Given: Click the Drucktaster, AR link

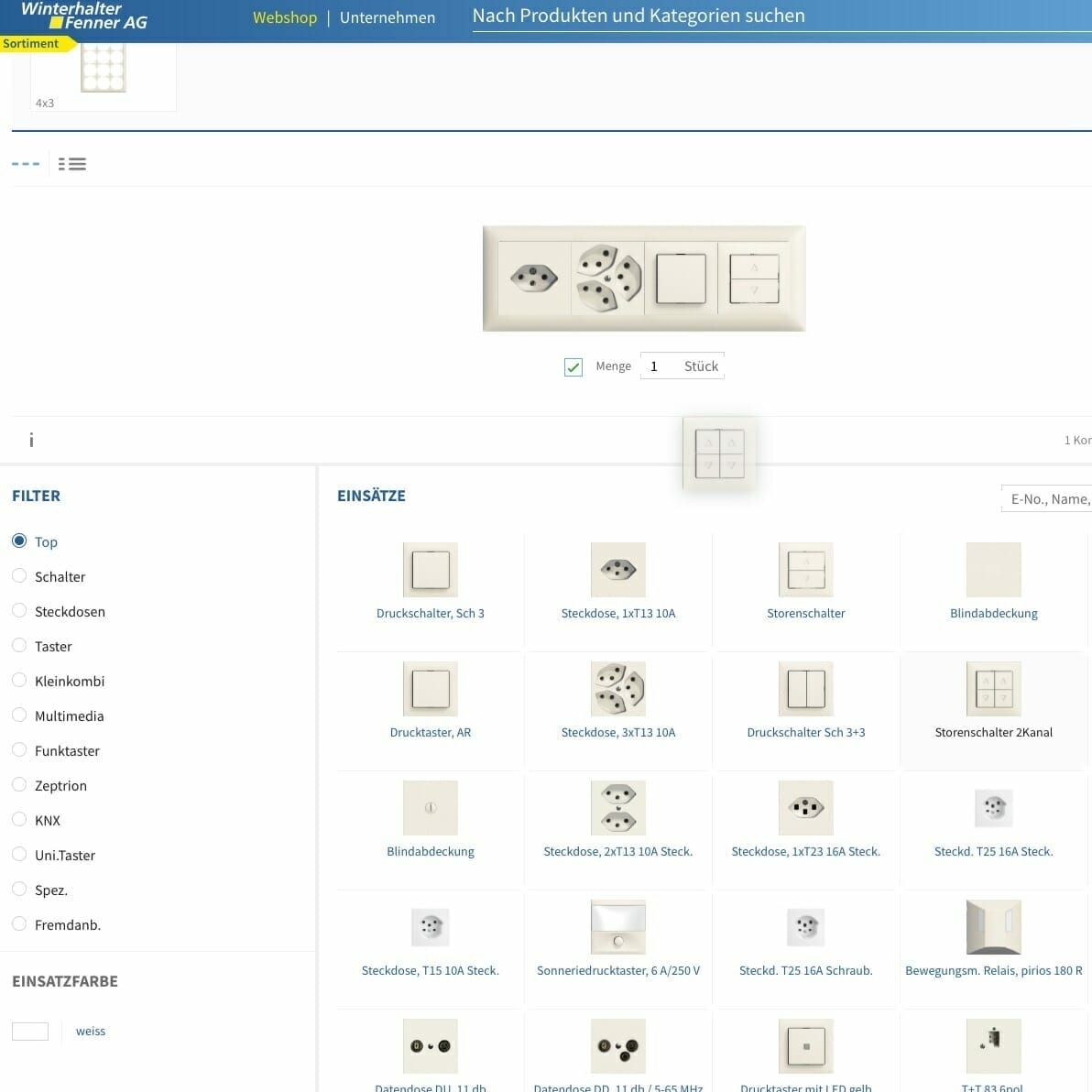Looking at the screenshot, I should pyautogui.click(x=430, y=732).
